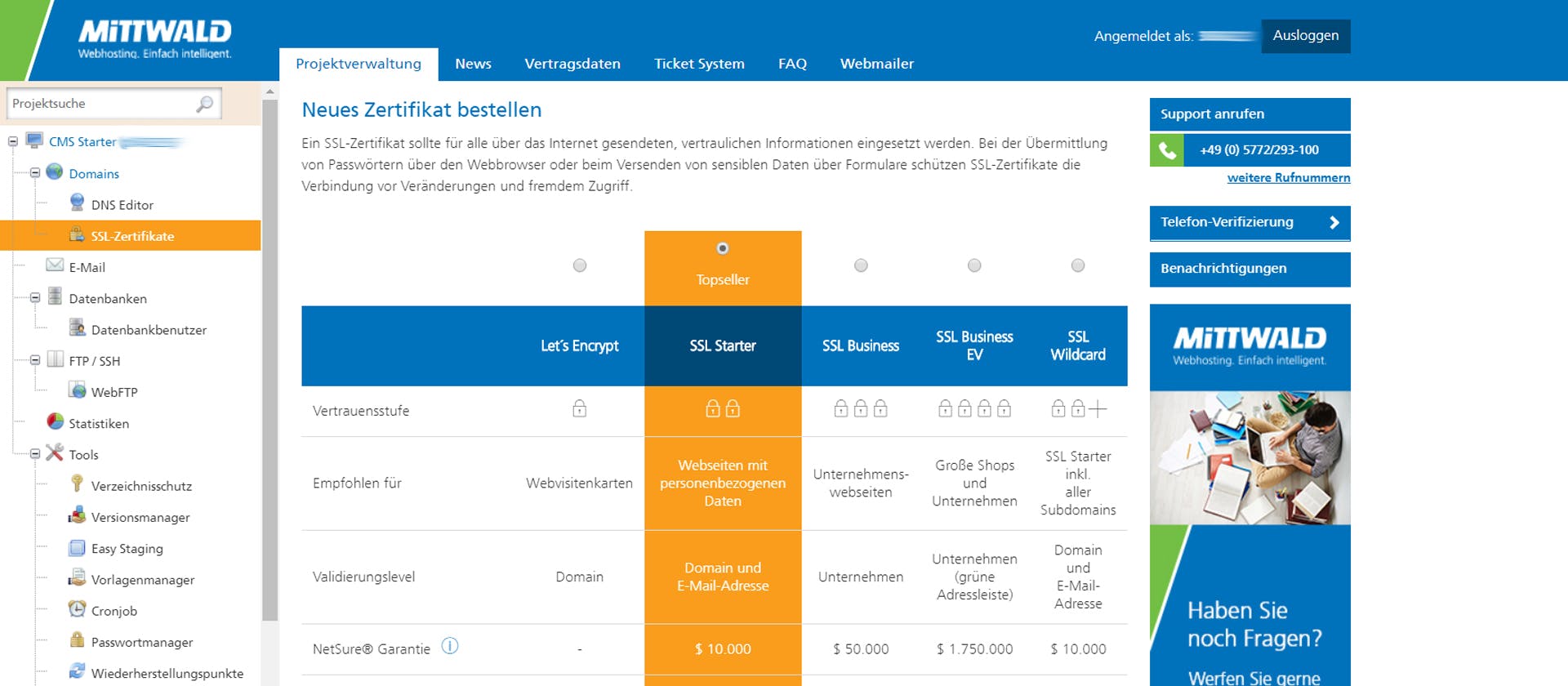Click the NetSure Garantie info icon
Viewport: 1568px width, 686px height.
tap(450, 646)
